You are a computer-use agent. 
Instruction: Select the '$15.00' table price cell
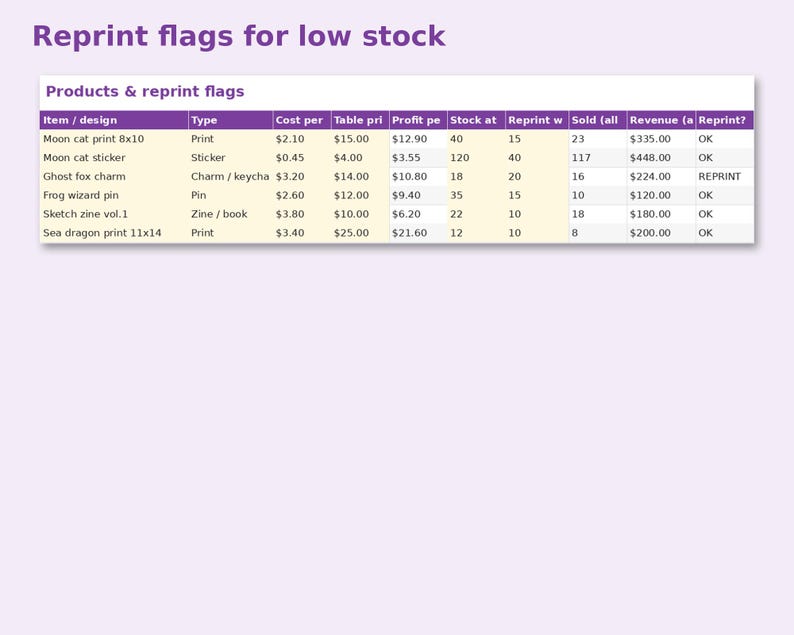[x=360, y=139]
